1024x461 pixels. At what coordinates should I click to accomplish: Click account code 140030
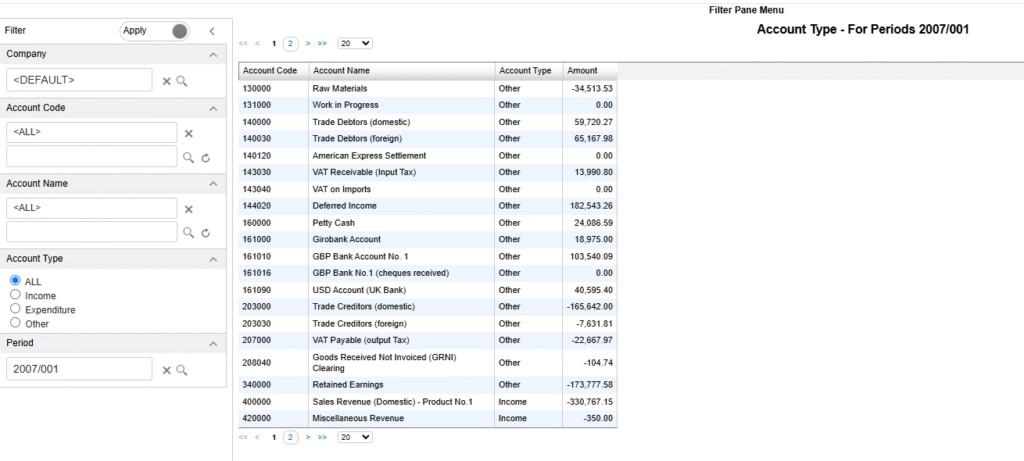click(x=255, y=138)
